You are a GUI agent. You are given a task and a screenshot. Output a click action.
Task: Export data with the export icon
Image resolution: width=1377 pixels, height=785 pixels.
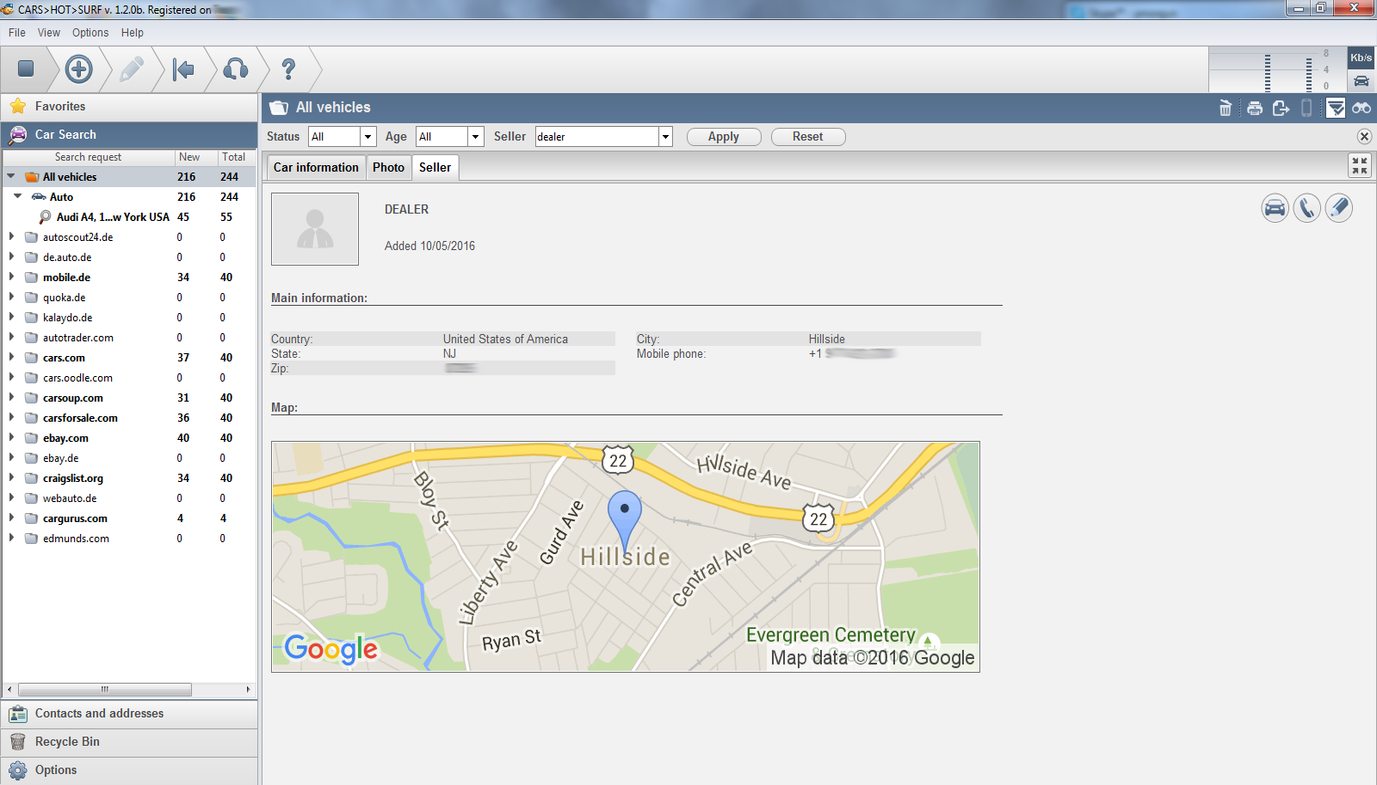point(1280,108)
